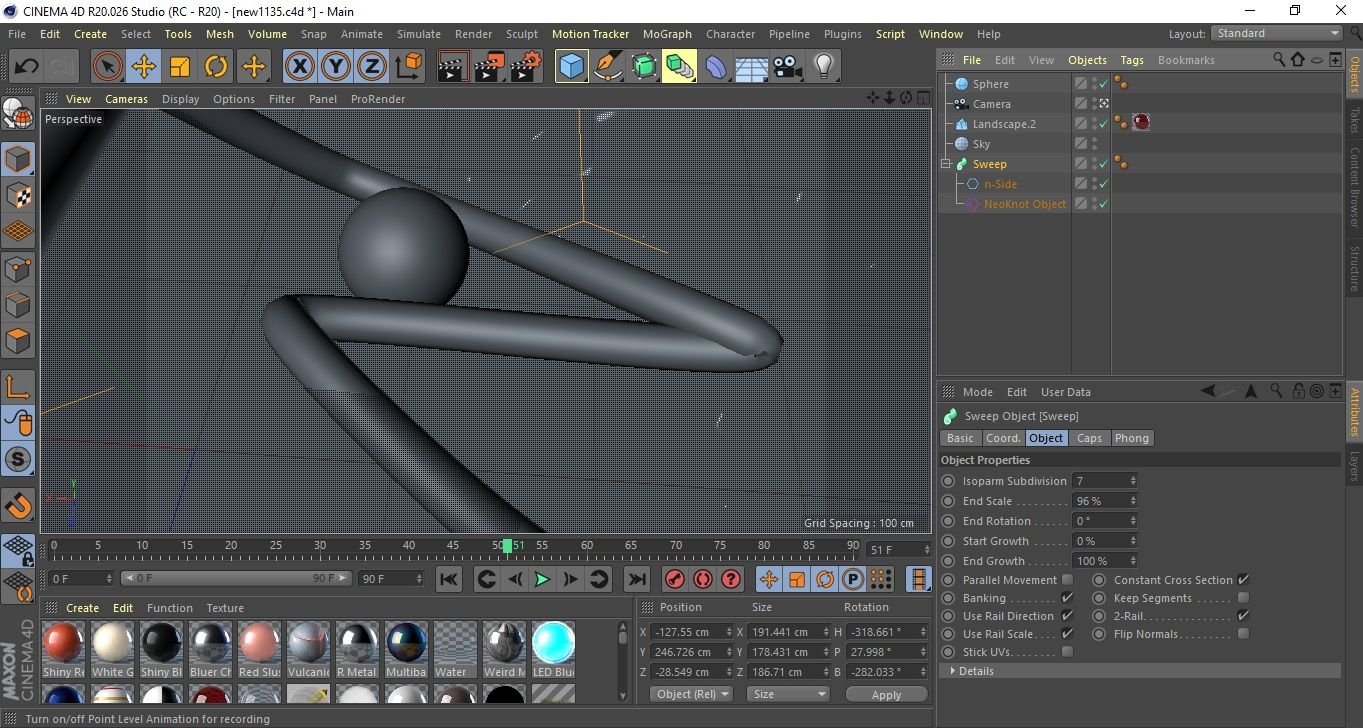
Task: Open viewport Cameras menu
Action: [126, 99]
